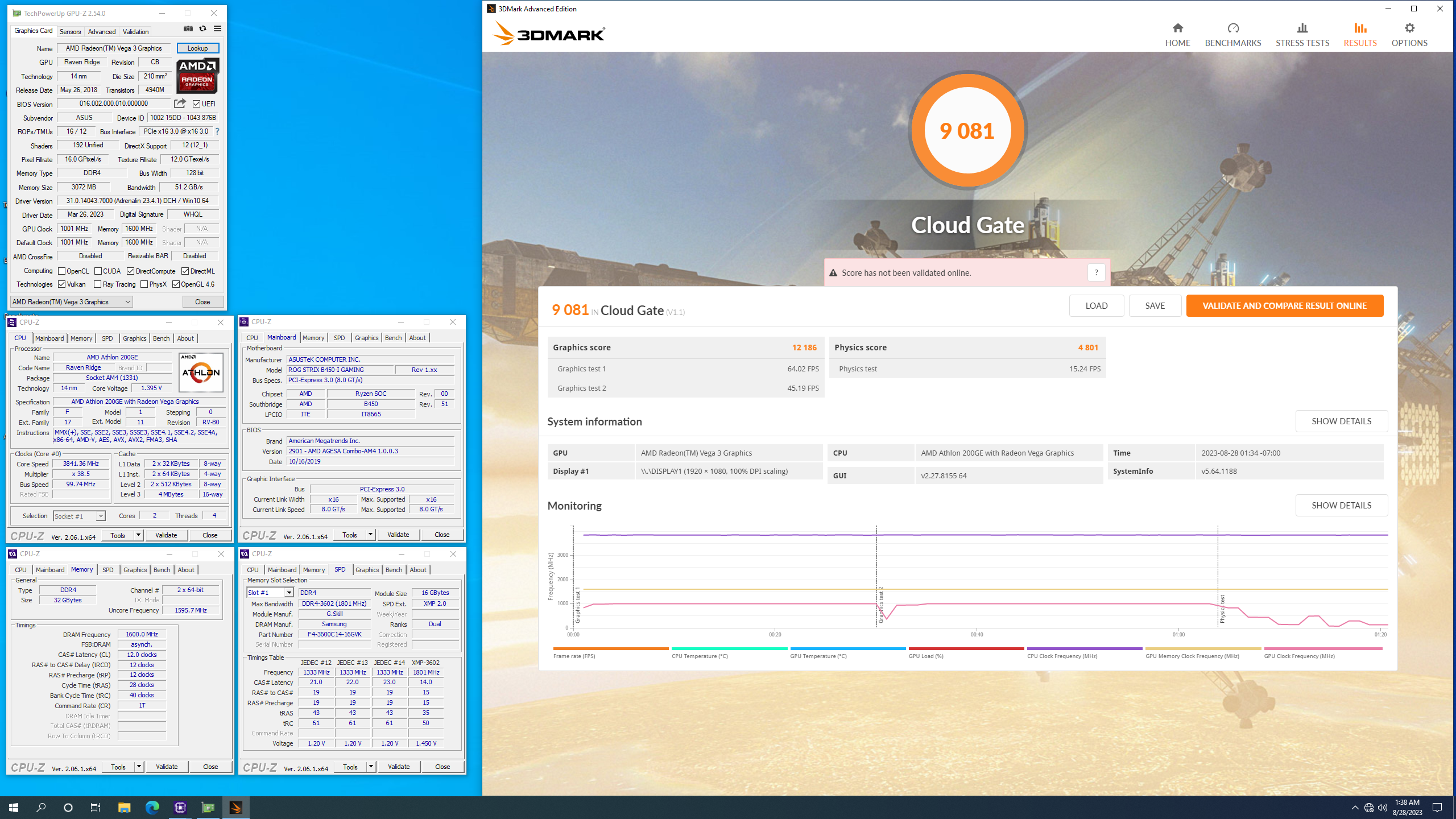Screen dimensions: 1456x819
Task: Expand Tools dropdown arrow in CPU-Z SPD window
Action: tap(371, 767)
